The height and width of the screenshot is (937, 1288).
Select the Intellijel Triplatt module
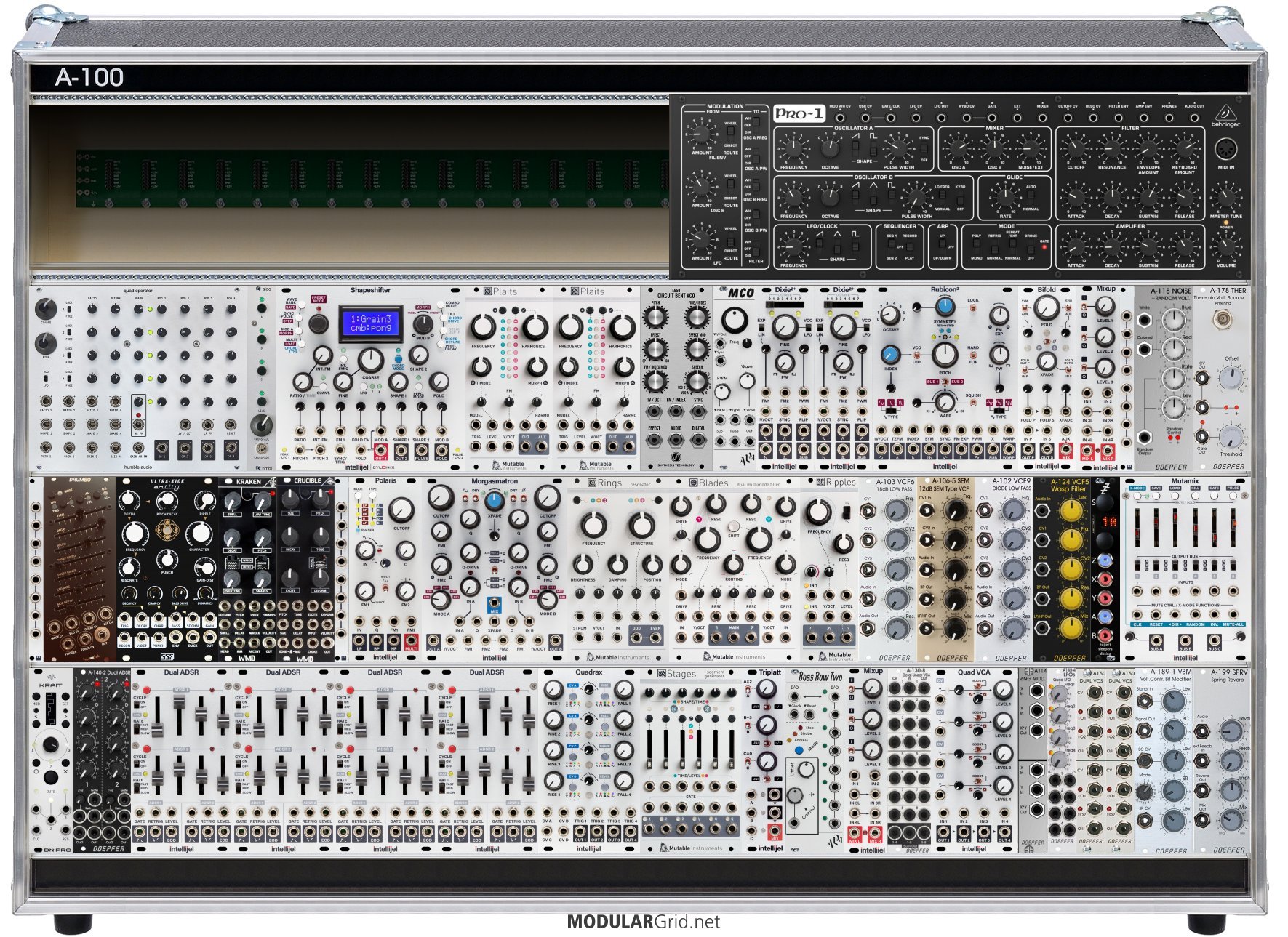click(x=764, y=760)
